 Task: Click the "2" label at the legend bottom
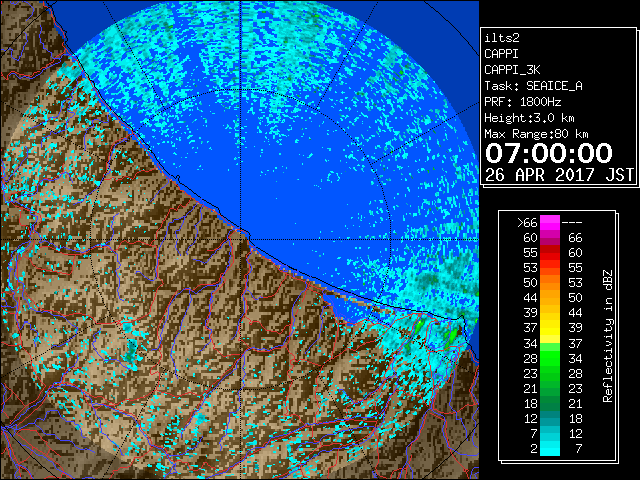pos(534,449)
